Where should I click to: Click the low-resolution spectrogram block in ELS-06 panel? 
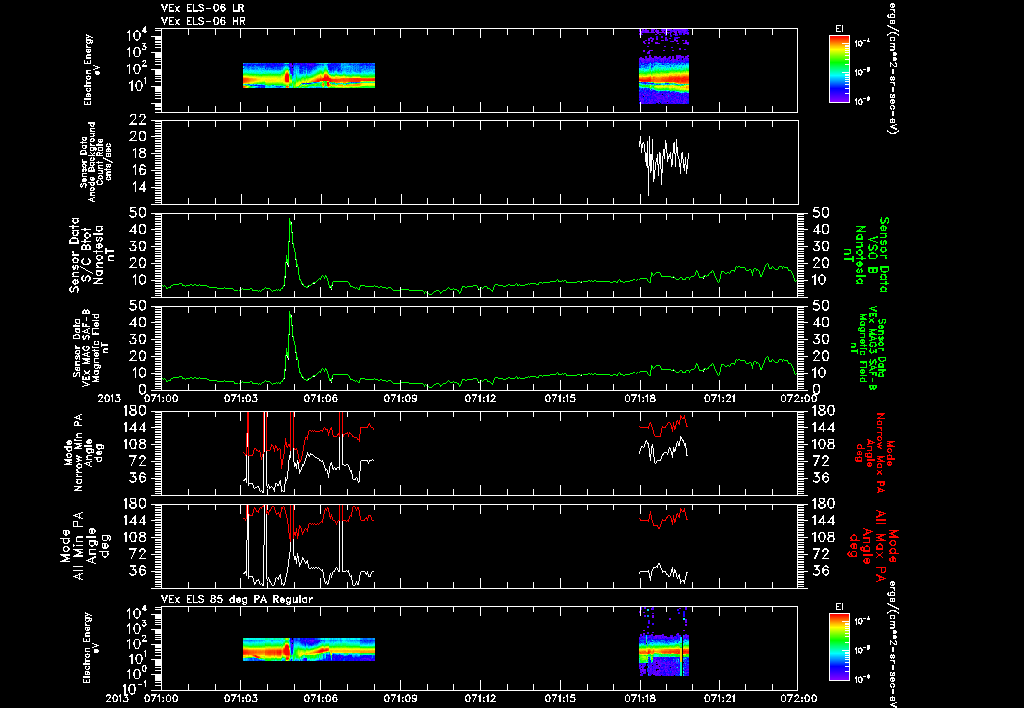[309, 75]
